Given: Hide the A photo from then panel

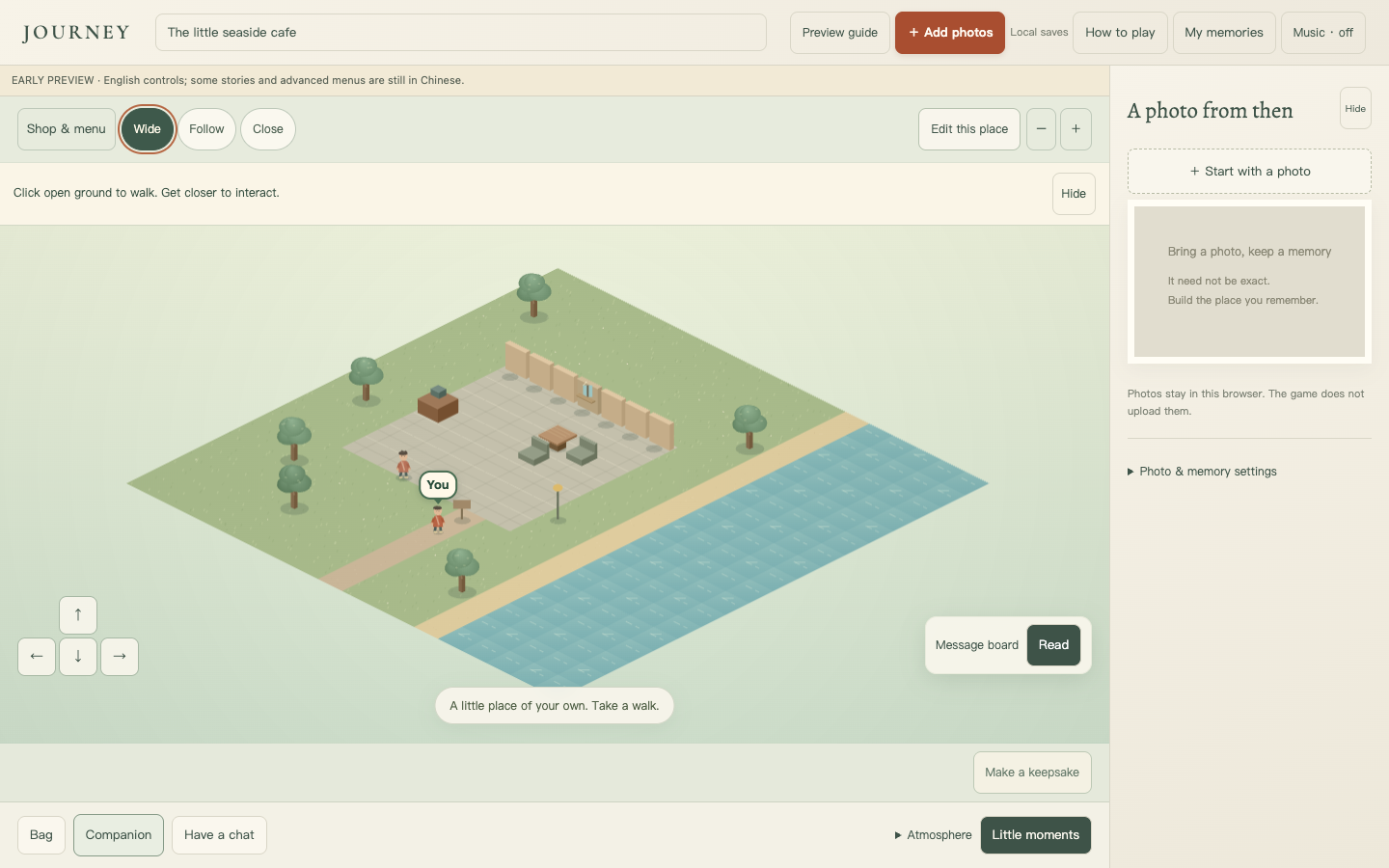Looking at the screenshot, I should pos(1355,108).
